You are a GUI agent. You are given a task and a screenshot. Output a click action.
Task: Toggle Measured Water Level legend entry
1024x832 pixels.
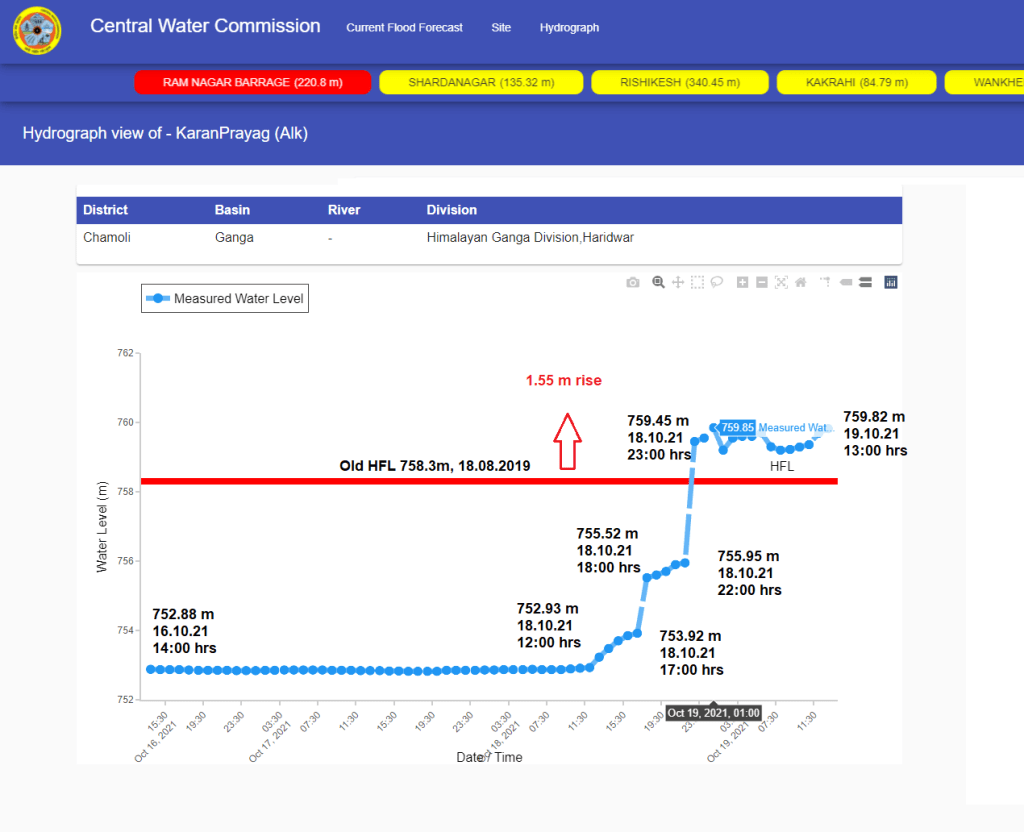[225, 298]
